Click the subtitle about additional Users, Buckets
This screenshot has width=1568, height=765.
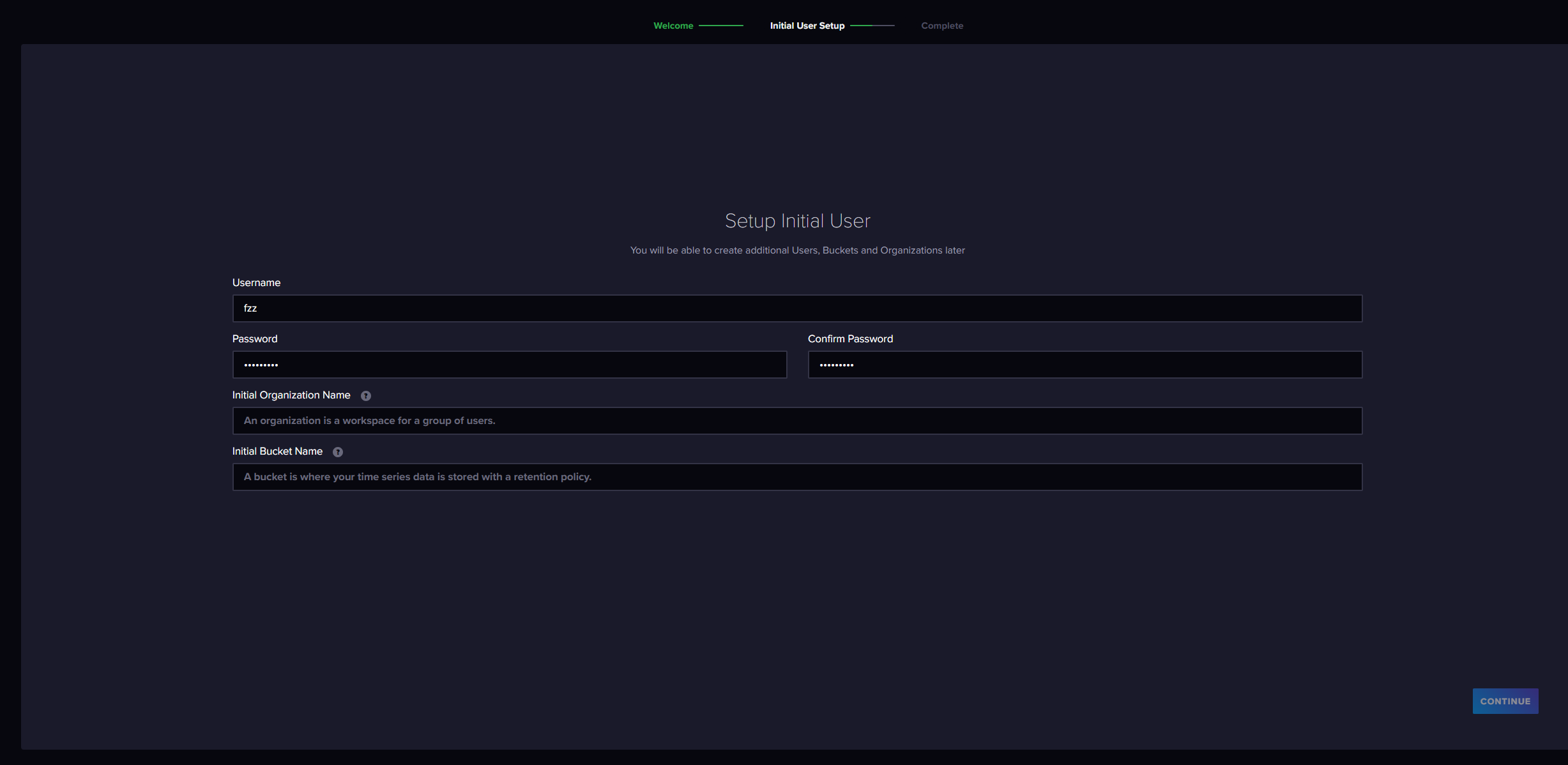[797, 250]
